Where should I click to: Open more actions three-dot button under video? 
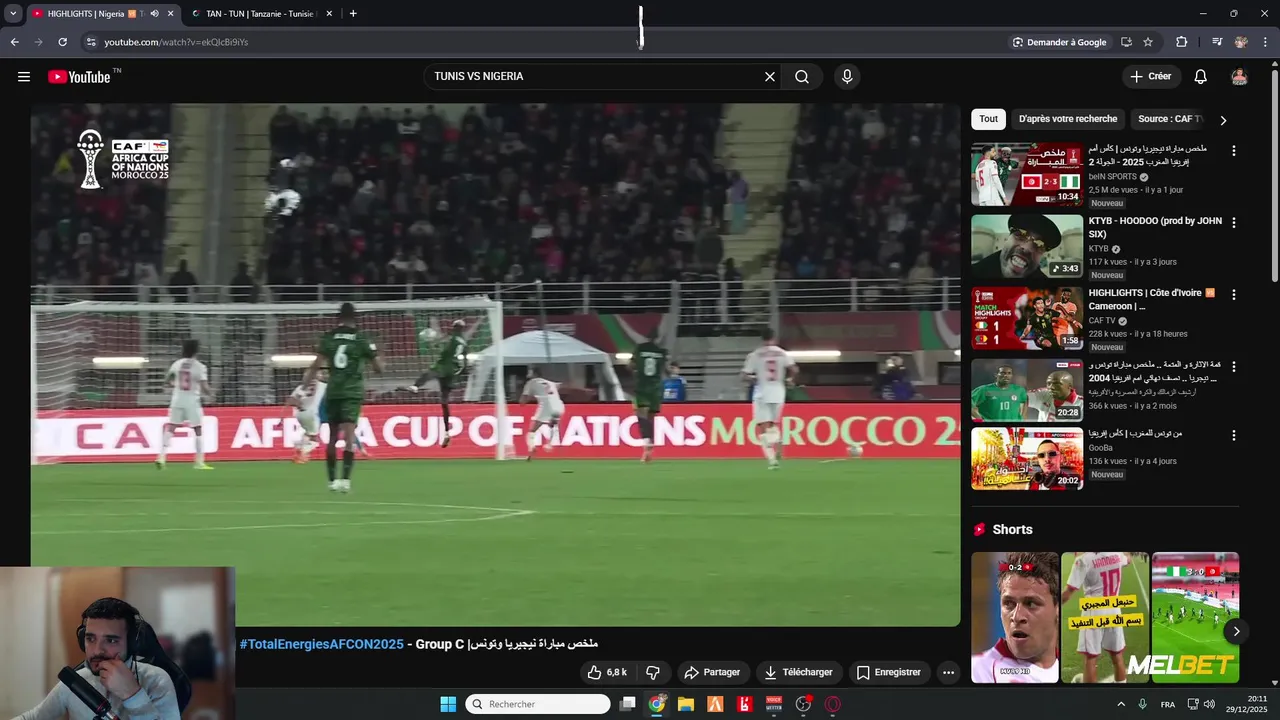tap(948, 672)
